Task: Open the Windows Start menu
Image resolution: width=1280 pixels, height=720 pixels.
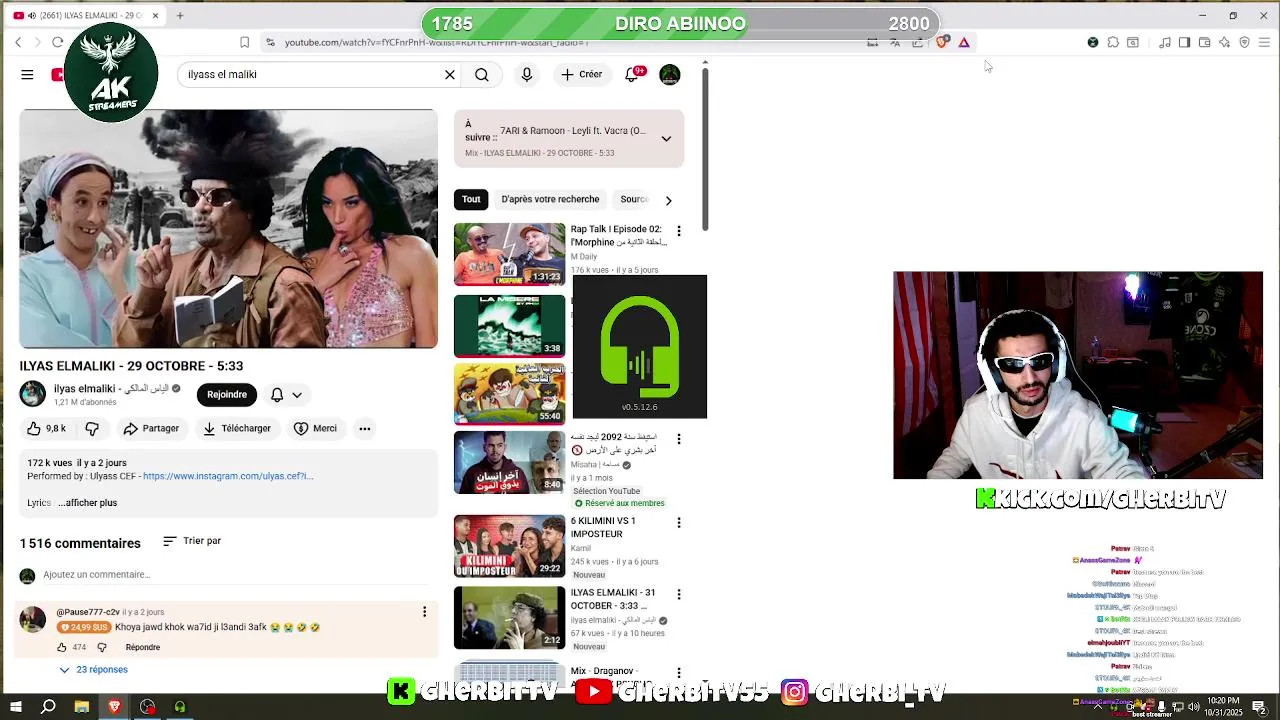Action: pos(15,707)
